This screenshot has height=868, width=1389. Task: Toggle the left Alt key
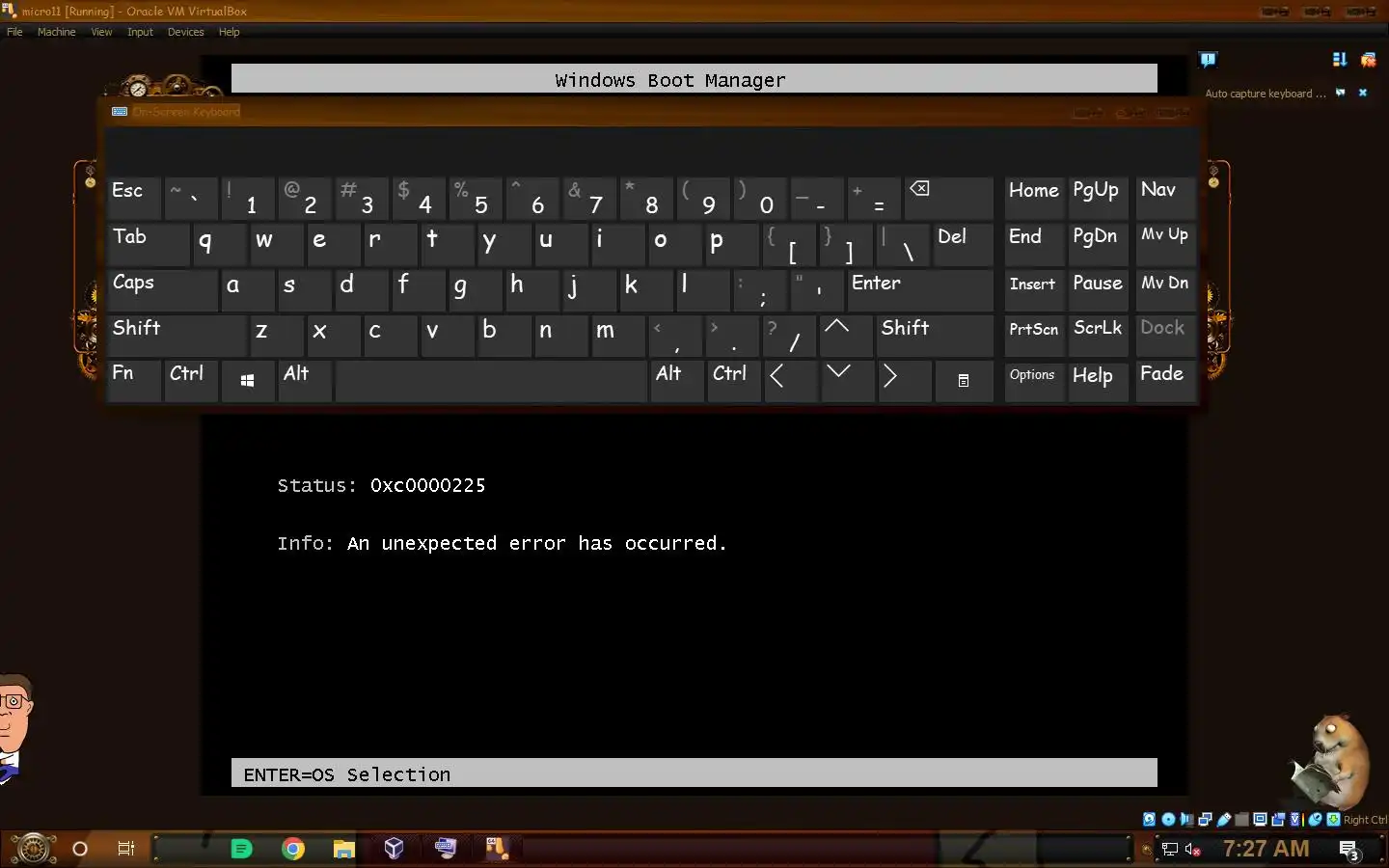(x=305, y=381)
